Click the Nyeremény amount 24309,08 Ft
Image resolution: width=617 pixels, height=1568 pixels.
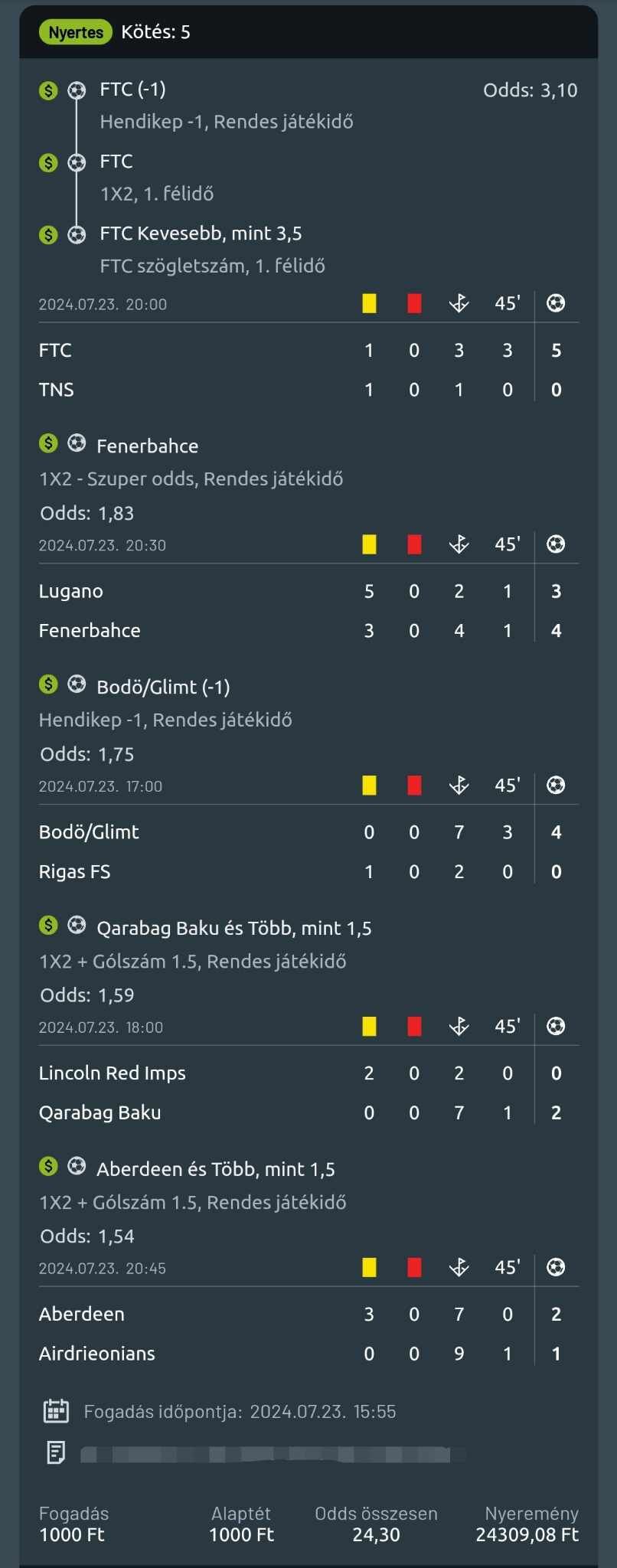pyautogui.click(x=527, y=1534)
